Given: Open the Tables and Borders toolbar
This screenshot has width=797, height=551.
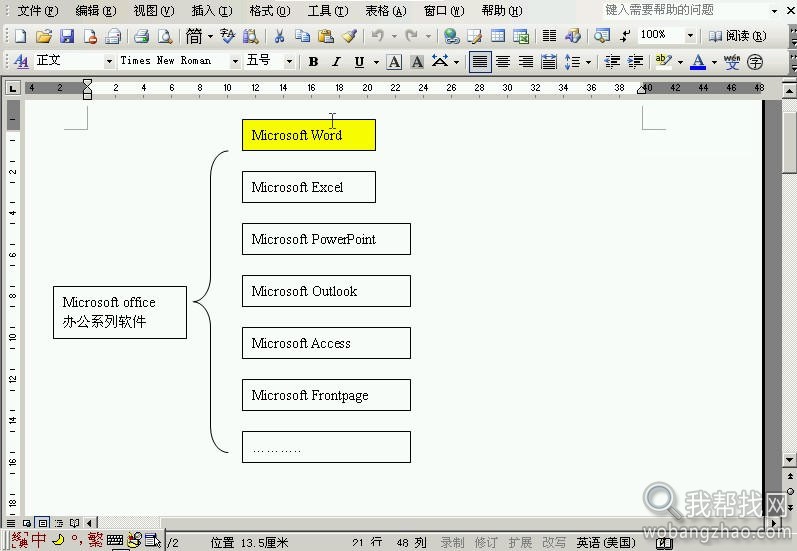Looking at the screenshot, I should tap(475, 36).
